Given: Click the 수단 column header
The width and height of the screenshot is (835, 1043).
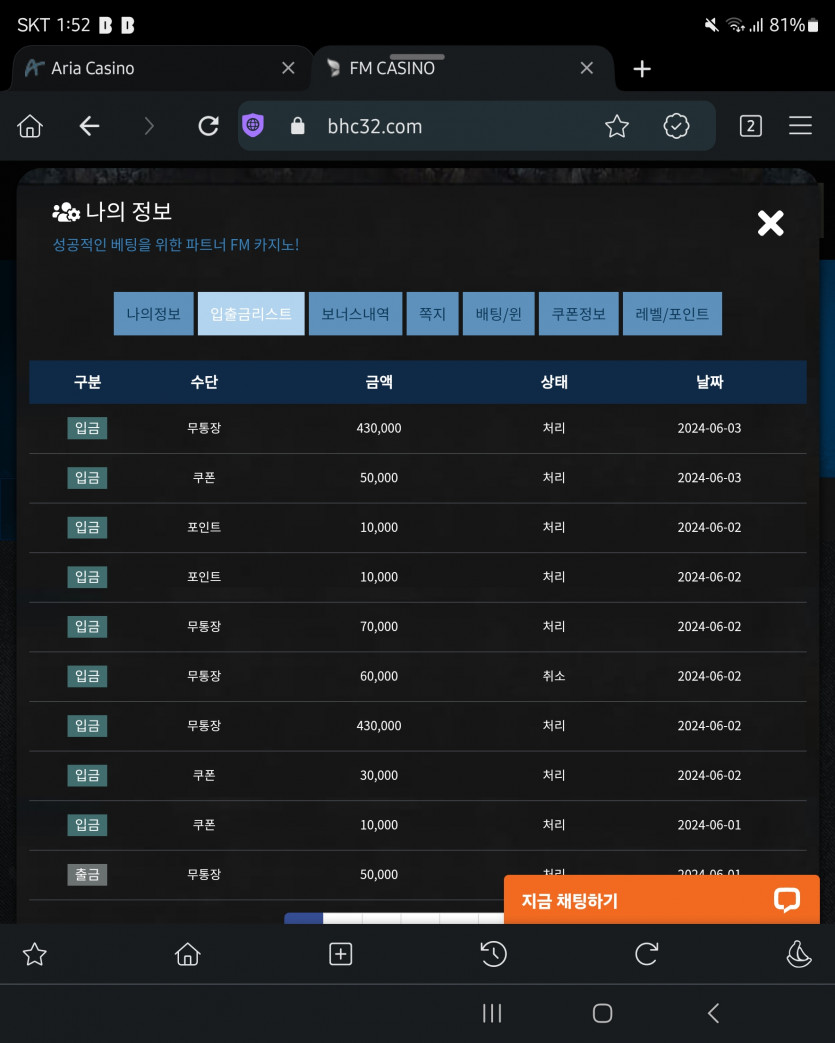Looking at the screenshot, I should [x=204, y=382].
